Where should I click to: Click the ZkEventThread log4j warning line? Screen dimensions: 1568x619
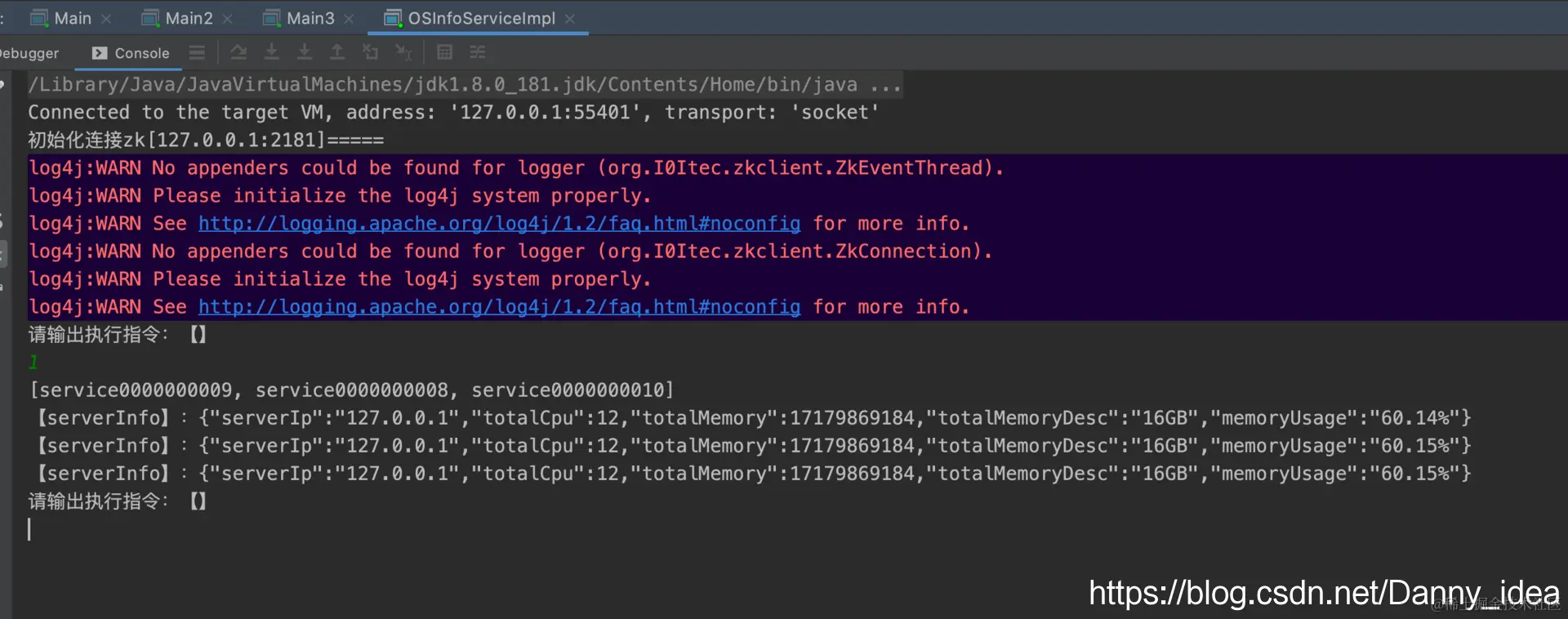click(x=515, y=167)
